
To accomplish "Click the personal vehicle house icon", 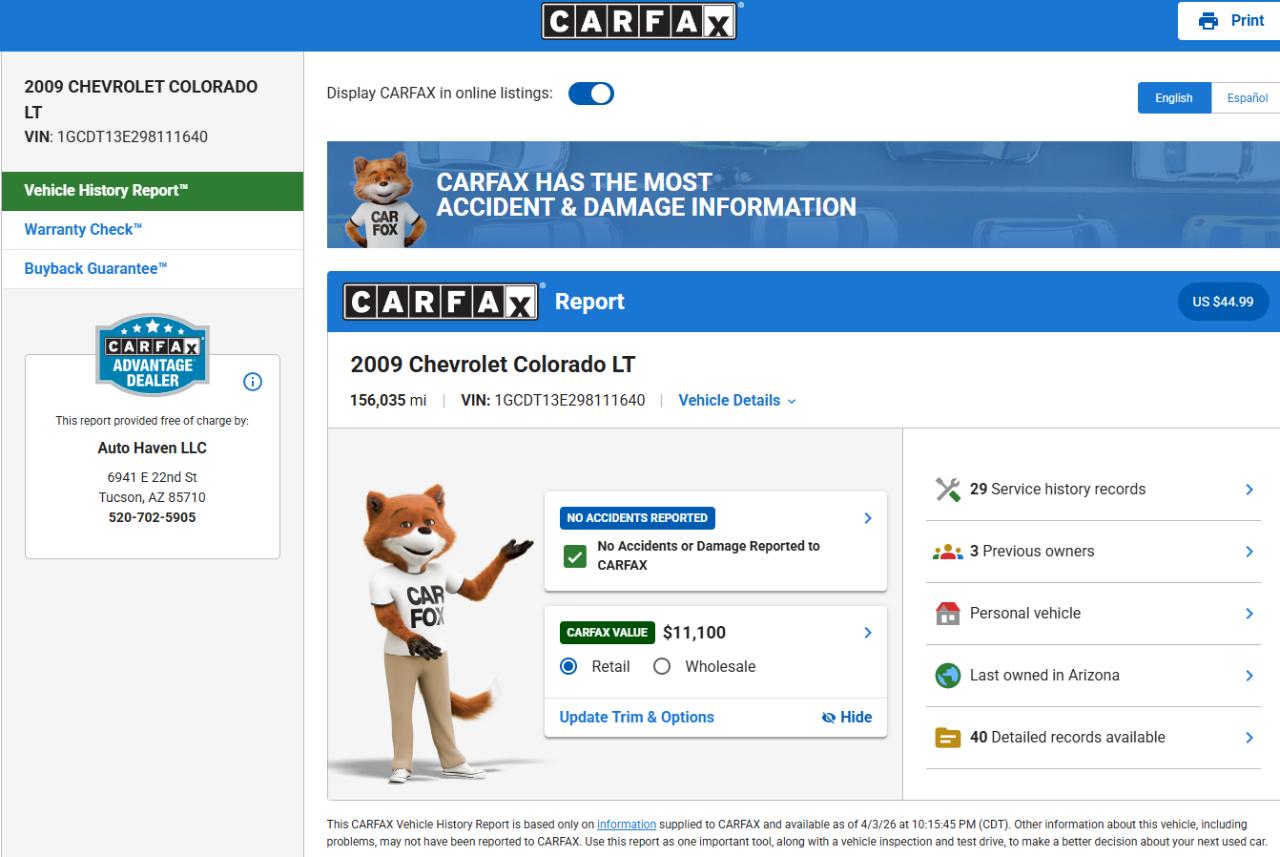I will [x=947, y=614].
